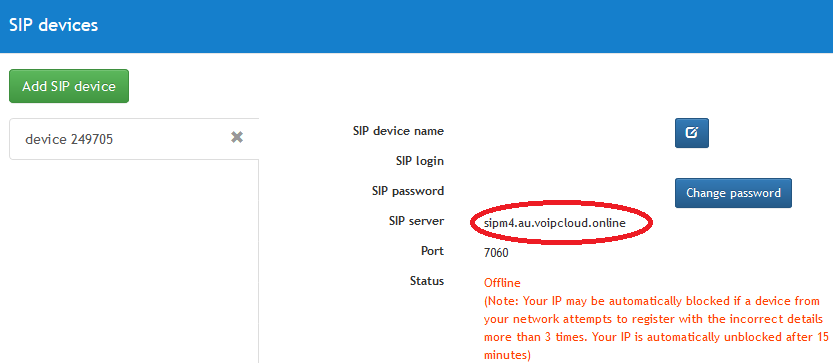Click the SIP devices header title
Image resolution: width=833 pixels, height=363 pixels.
click(54, 25)
